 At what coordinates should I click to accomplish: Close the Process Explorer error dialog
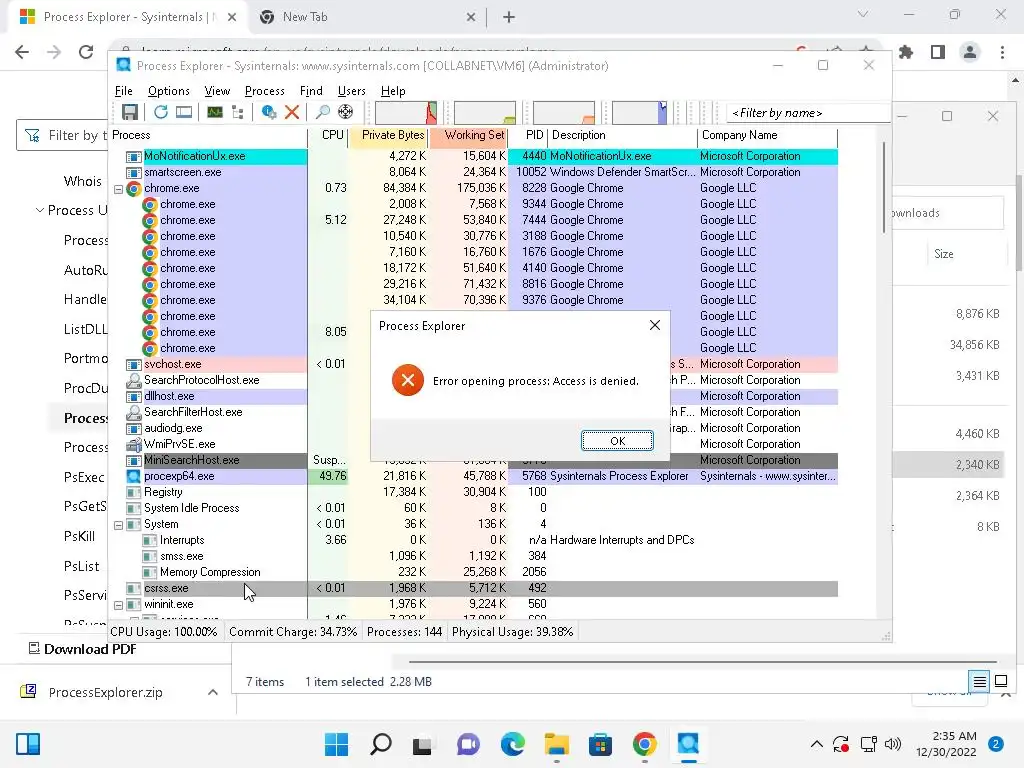tap(655, 325)
